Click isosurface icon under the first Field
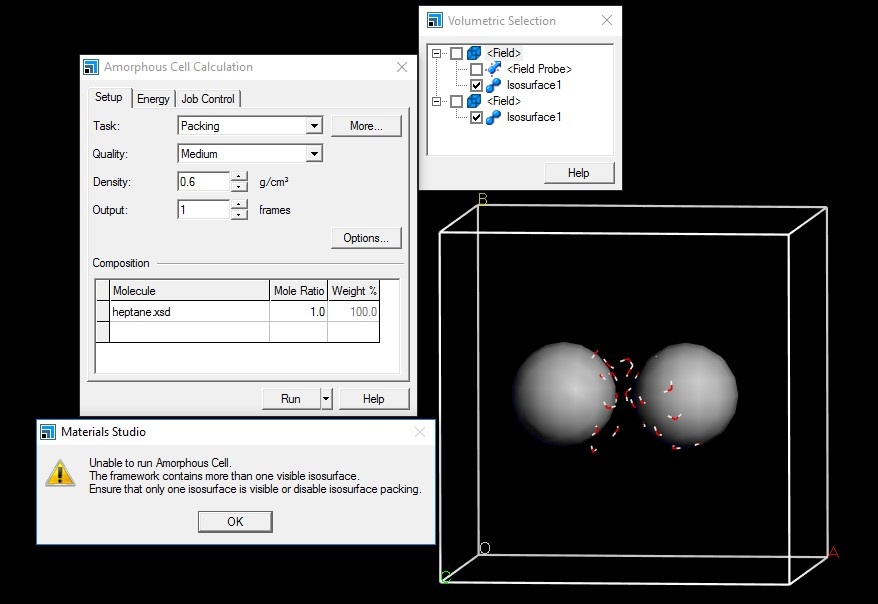878x604 pixels. 493,85
